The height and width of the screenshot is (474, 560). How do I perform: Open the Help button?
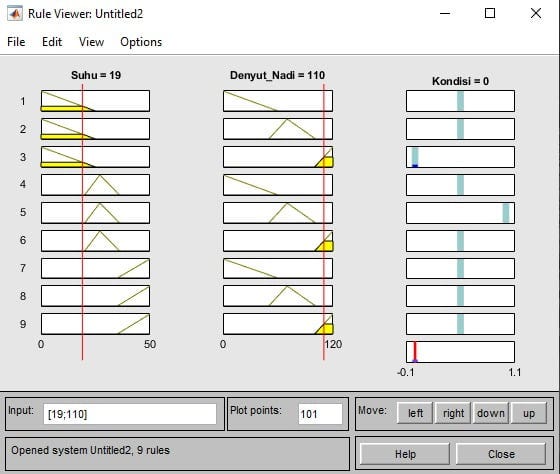tap(405, 454)
